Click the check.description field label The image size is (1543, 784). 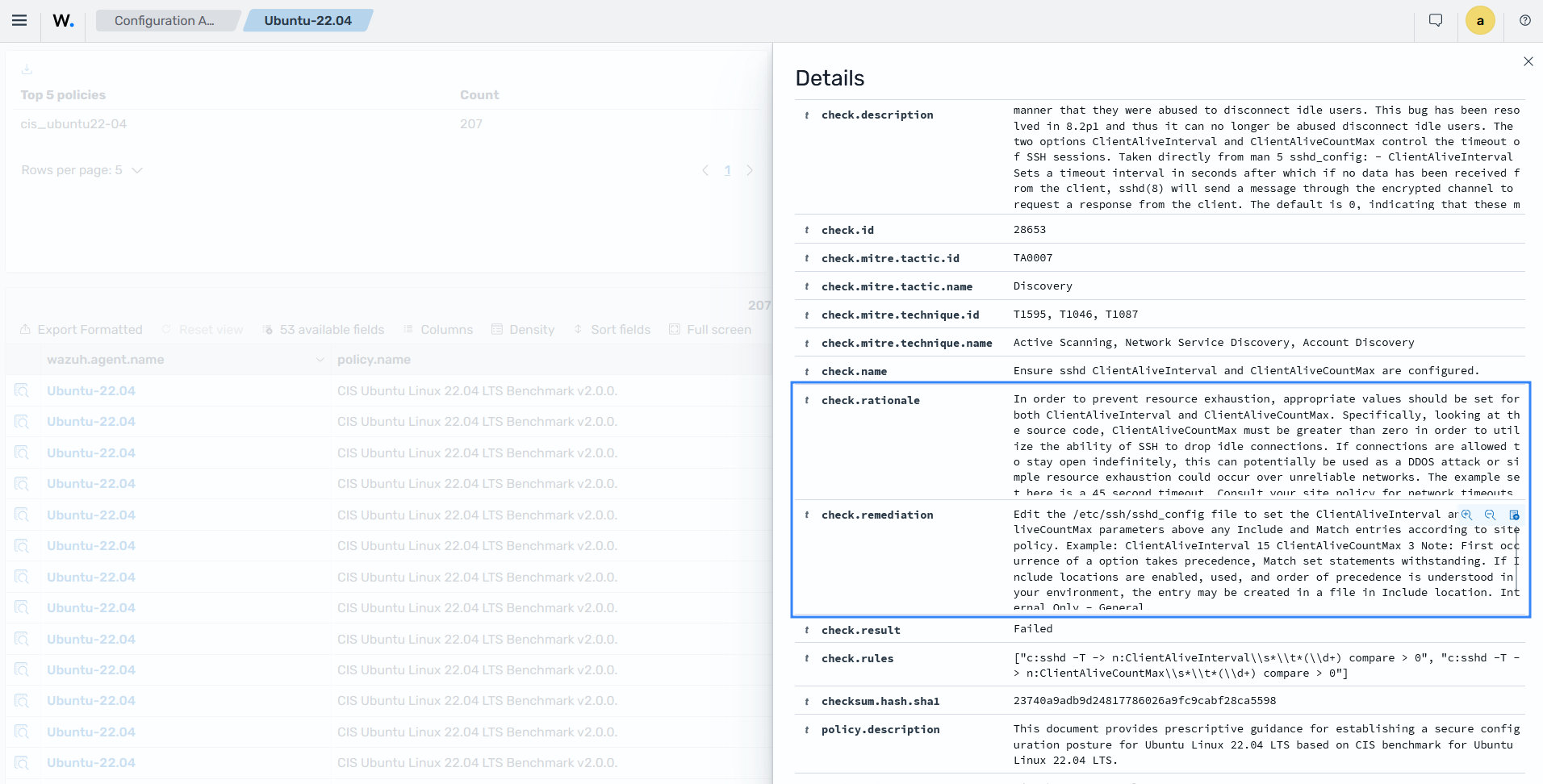pyautogui.click(x=877, y=115)
